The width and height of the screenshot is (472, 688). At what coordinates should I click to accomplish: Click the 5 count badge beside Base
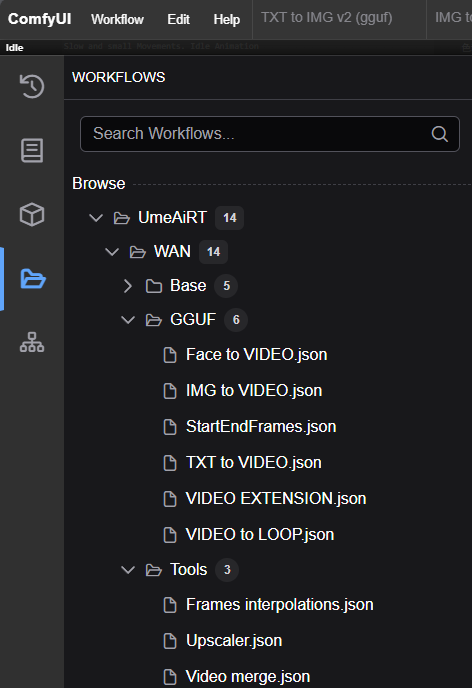[x=226, y=286]
